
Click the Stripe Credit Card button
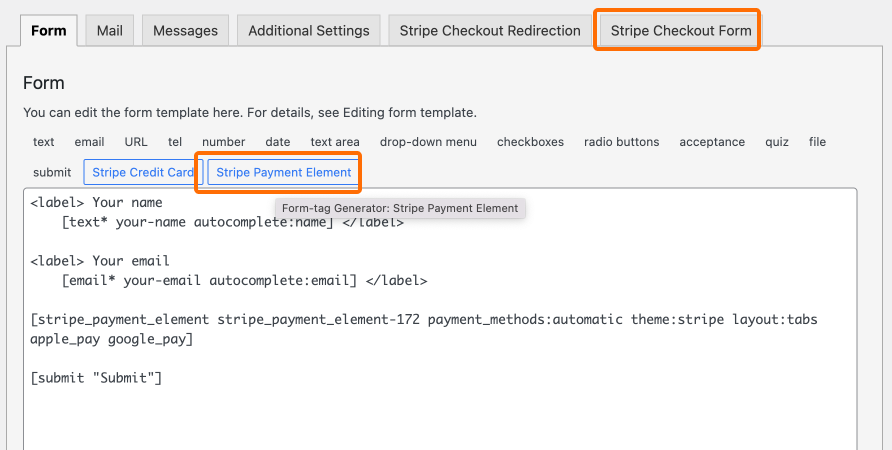click(x=143, y=172)
